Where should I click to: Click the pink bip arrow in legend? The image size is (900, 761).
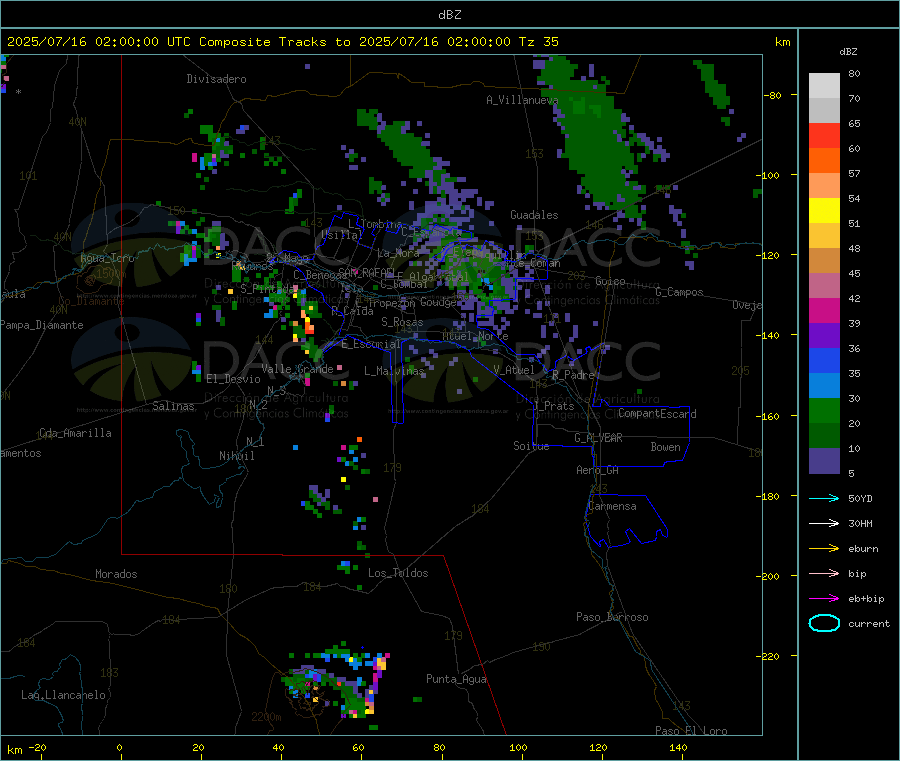coord(824,573)
